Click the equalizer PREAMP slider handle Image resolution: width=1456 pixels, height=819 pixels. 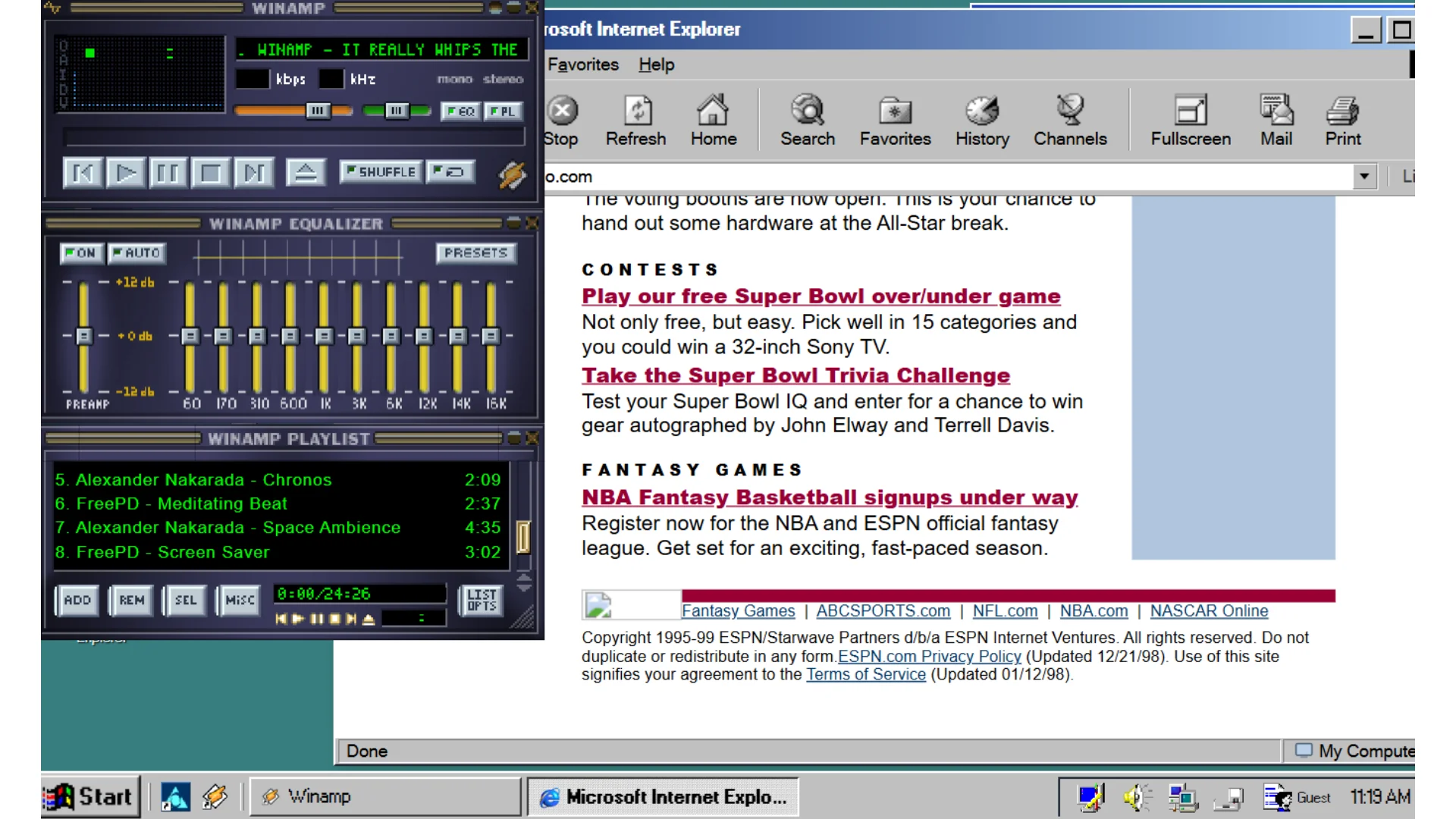84,336
